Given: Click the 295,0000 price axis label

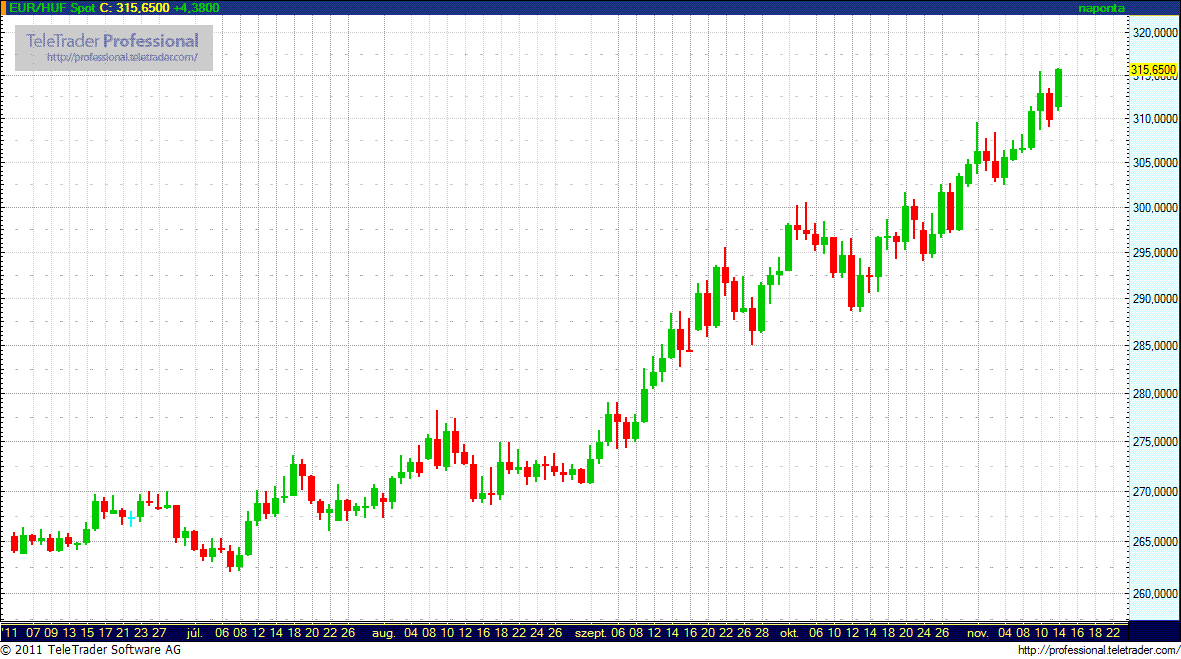Looking at the screenshot, I should pos(1155,253).
